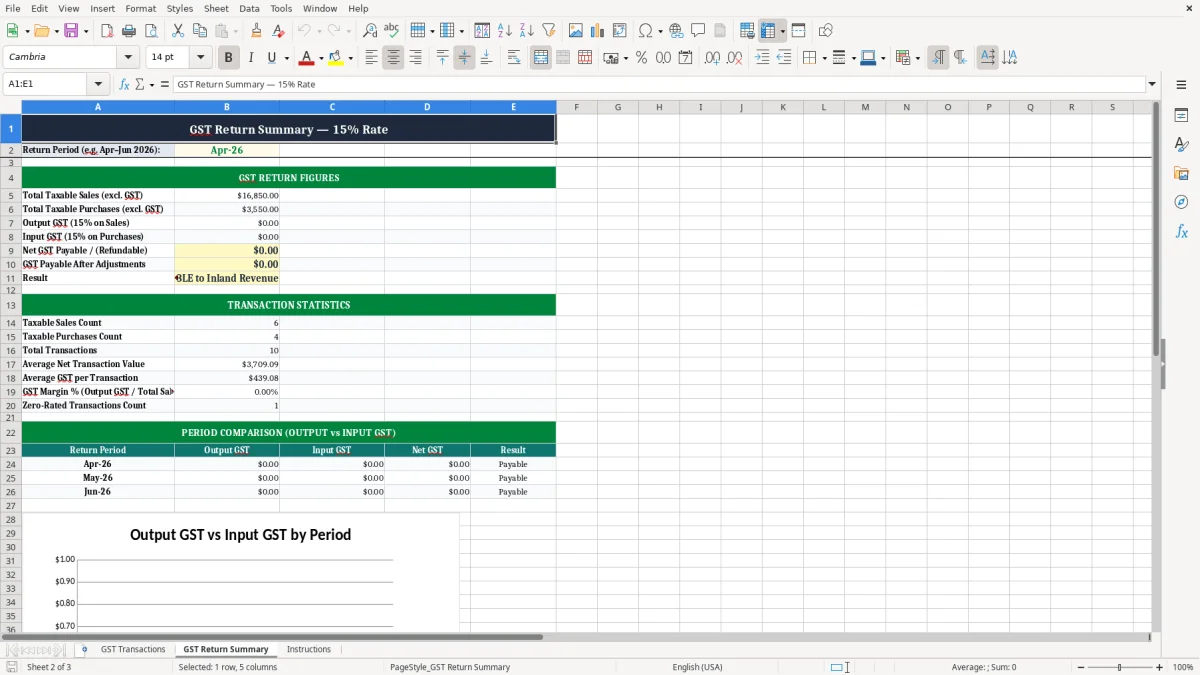1200x675 pixels.
Task: Switch to GST Transactions sheet tab
Action: point(133,649)
